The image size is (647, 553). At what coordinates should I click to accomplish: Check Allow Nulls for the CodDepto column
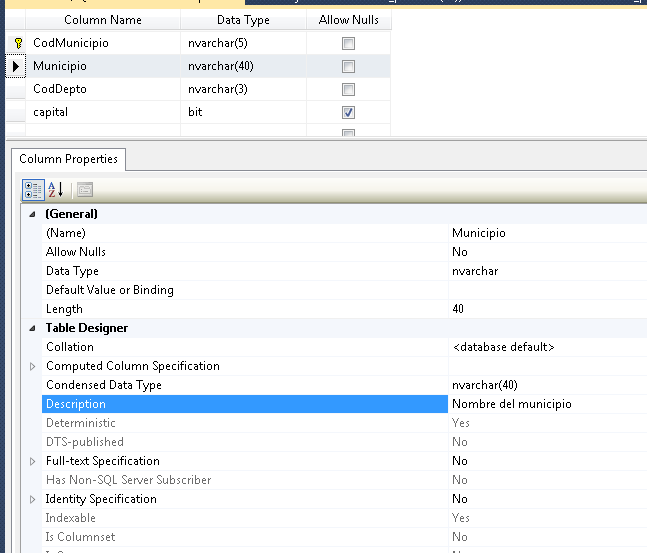[348, 90]
